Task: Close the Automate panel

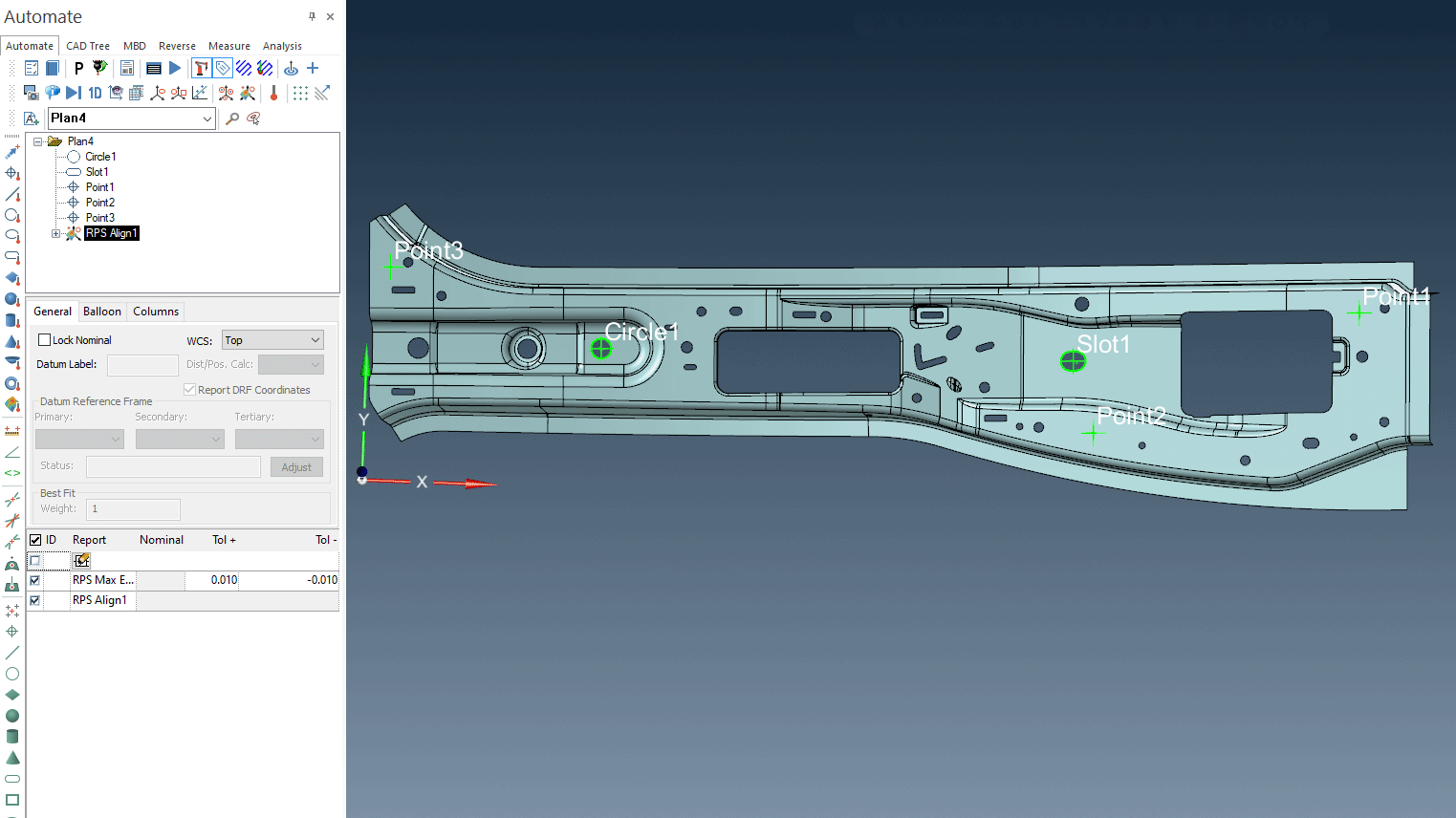Action: click(331, 16)
